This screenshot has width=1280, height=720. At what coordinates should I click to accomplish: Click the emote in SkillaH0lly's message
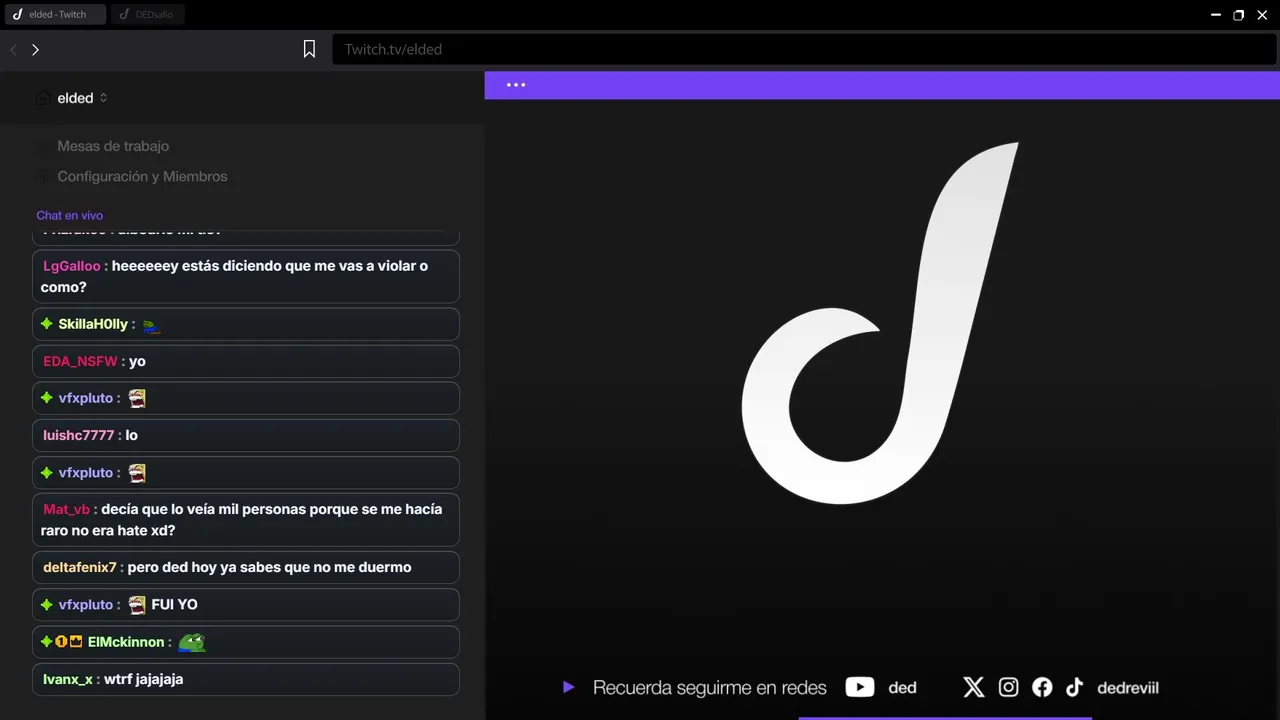pos(151,325)
